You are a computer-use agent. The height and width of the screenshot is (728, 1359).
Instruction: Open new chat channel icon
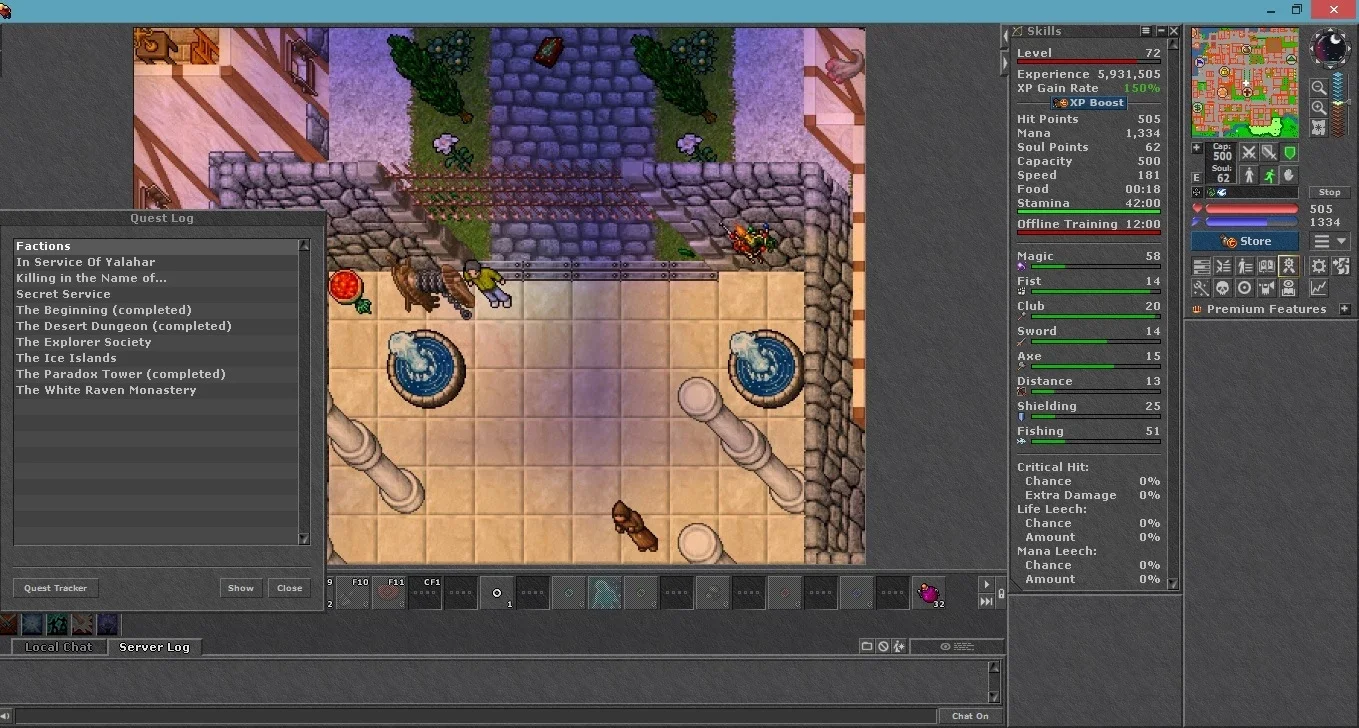(x=867, y=646)
